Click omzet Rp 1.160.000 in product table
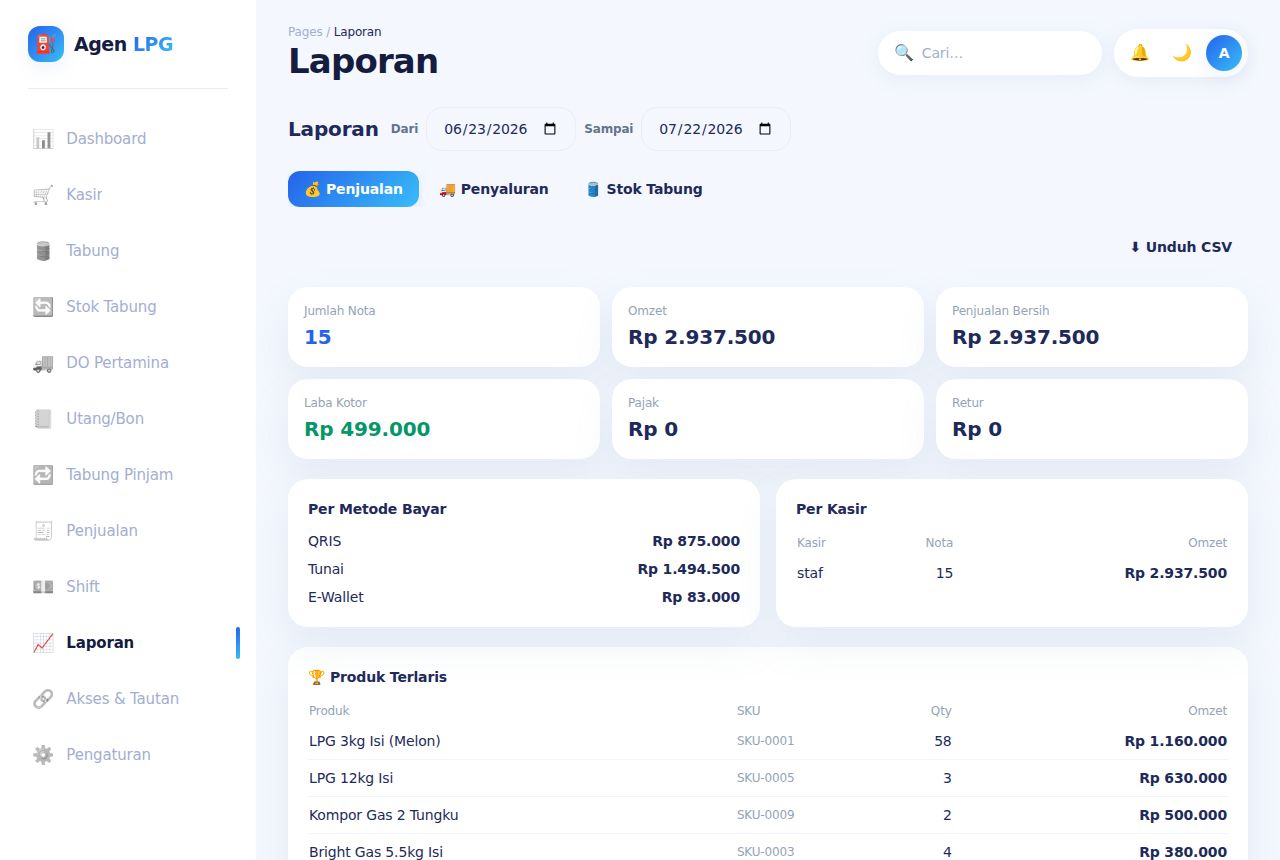This screenshot has height=860, width=1280. coord(1176,741)
